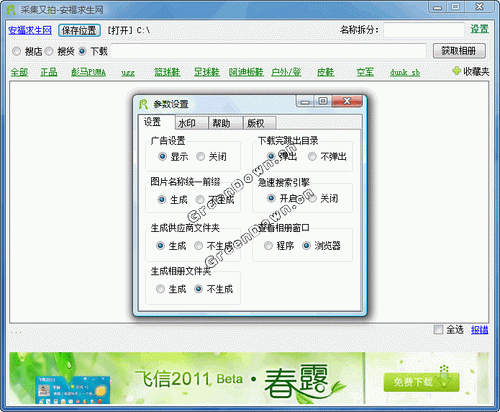
Task: Click the 名称拆分 input field
Action: 424,30
